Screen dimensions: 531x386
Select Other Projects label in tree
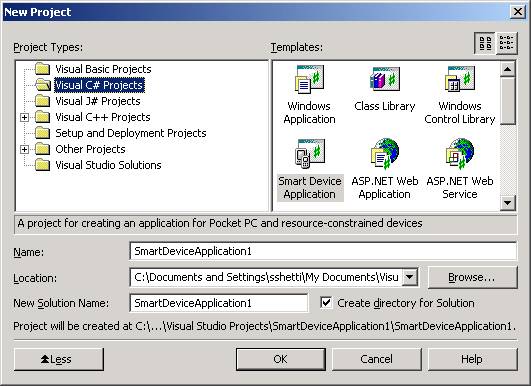90,149
